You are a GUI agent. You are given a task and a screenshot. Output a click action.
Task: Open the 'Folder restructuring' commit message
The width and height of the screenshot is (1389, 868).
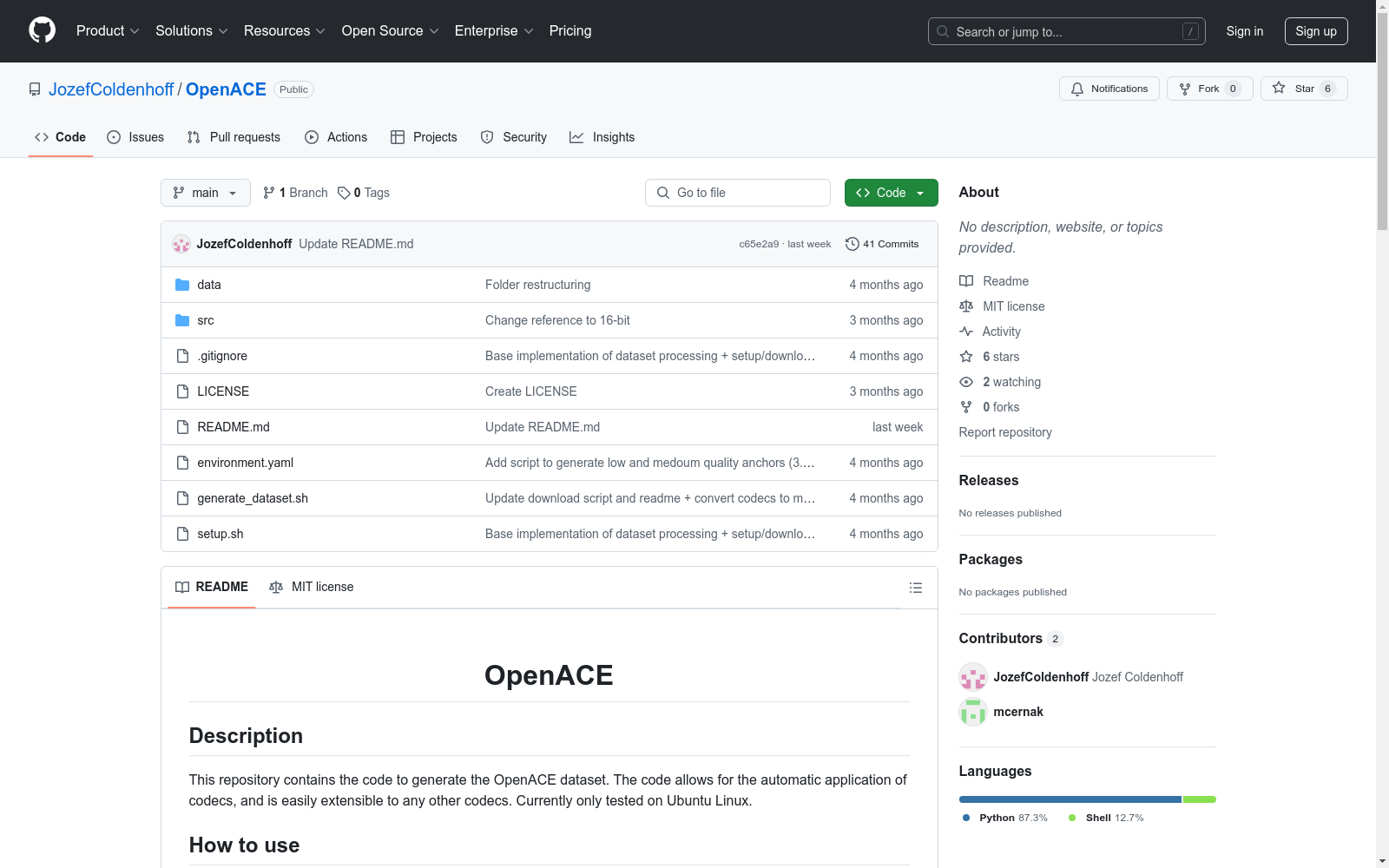538,285
